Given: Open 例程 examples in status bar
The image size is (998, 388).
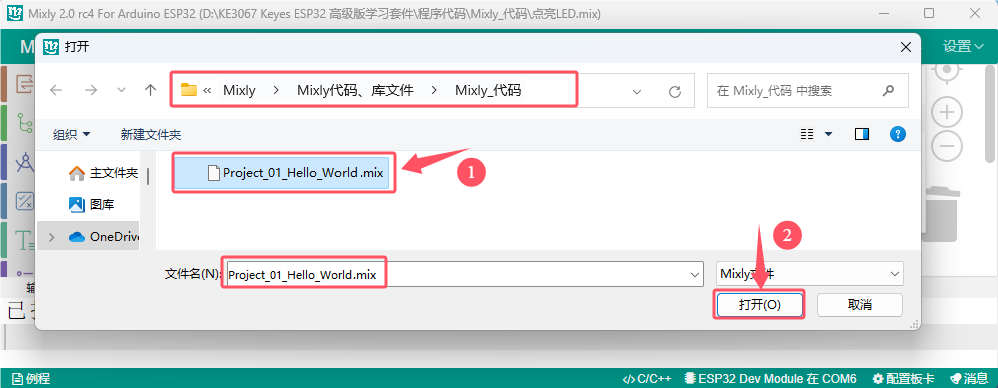Looking at the screenshot, I should (x=31, y=378).
